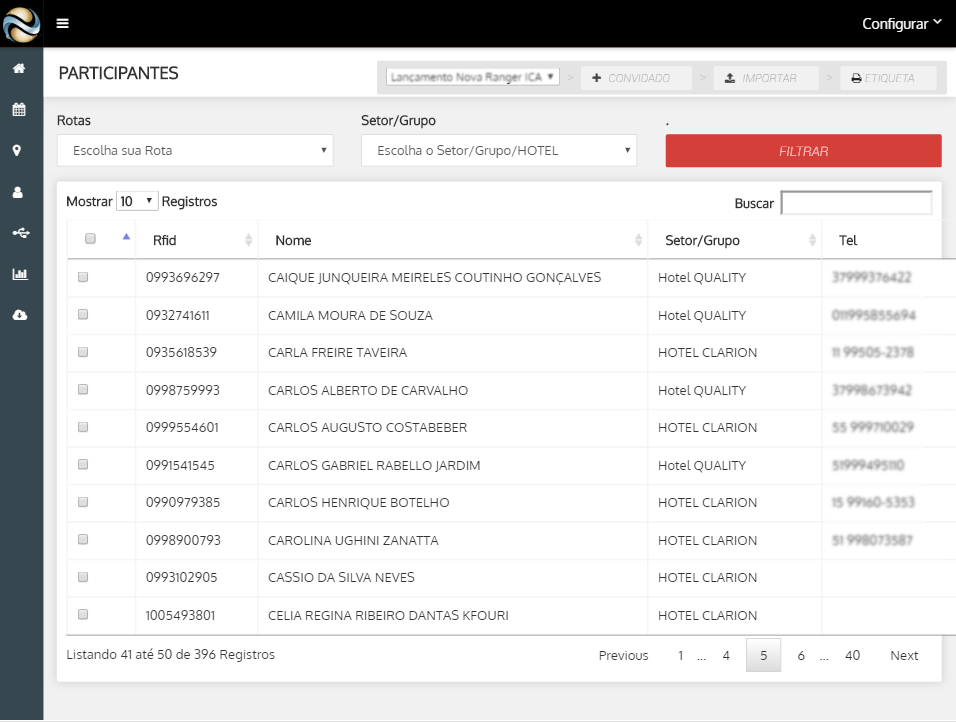Viewport: 956px width, 722px height.
Task: Tick the CARLOS ALBERTO DE CARVALHO checkbox
Action: pyautogui.click(x=83, y=389)
